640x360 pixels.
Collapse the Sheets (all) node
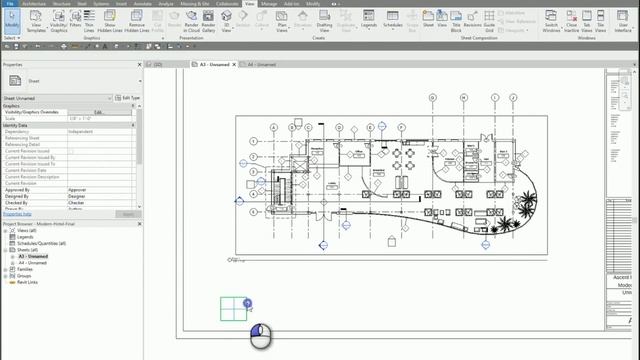pos(6,250)
